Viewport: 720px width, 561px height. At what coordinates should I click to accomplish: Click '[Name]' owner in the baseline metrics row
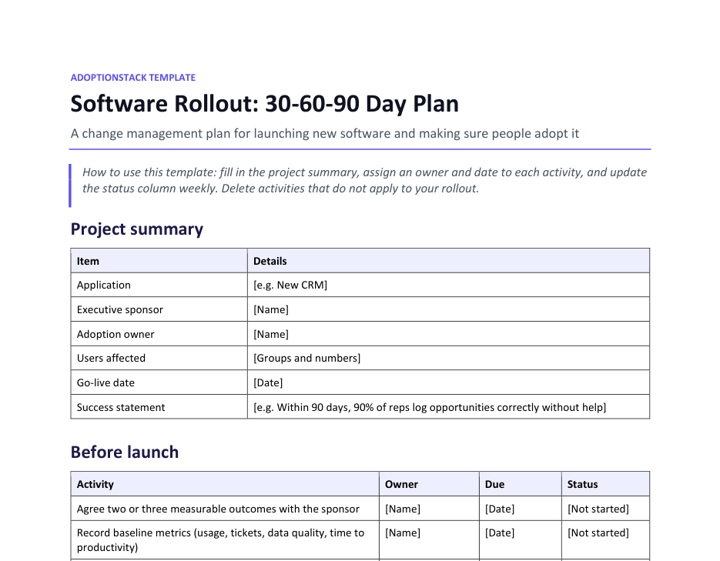[429, 540]
